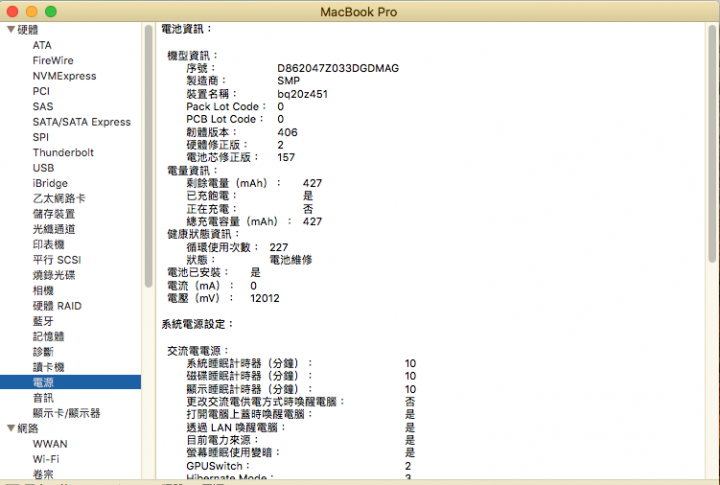Open the Thunderbolt entry

tap(63, 152)
